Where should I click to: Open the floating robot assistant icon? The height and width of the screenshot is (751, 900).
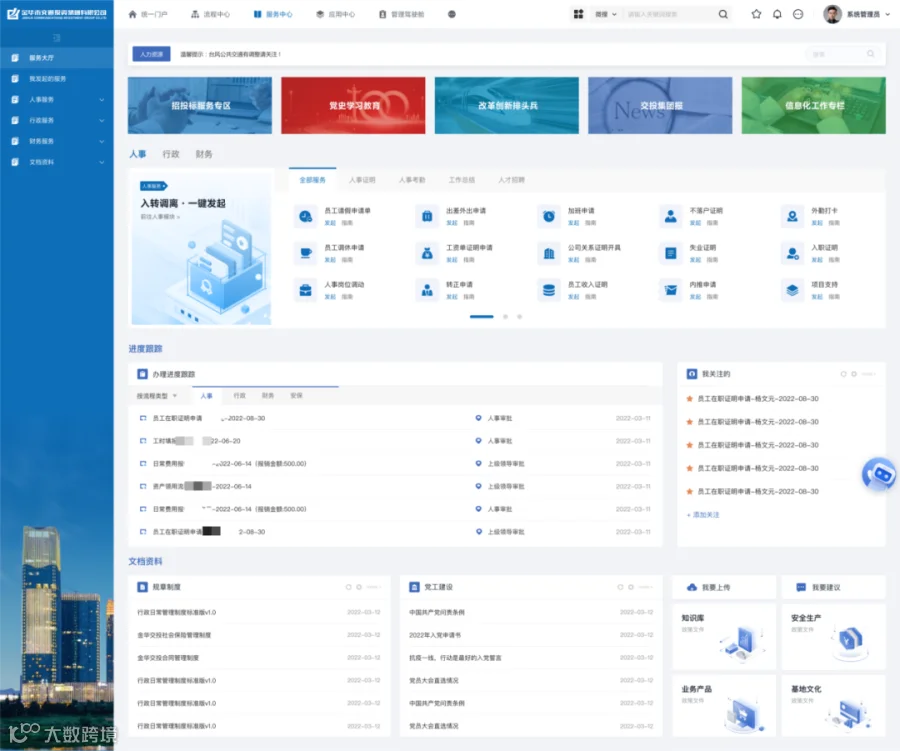click(879, 474)
